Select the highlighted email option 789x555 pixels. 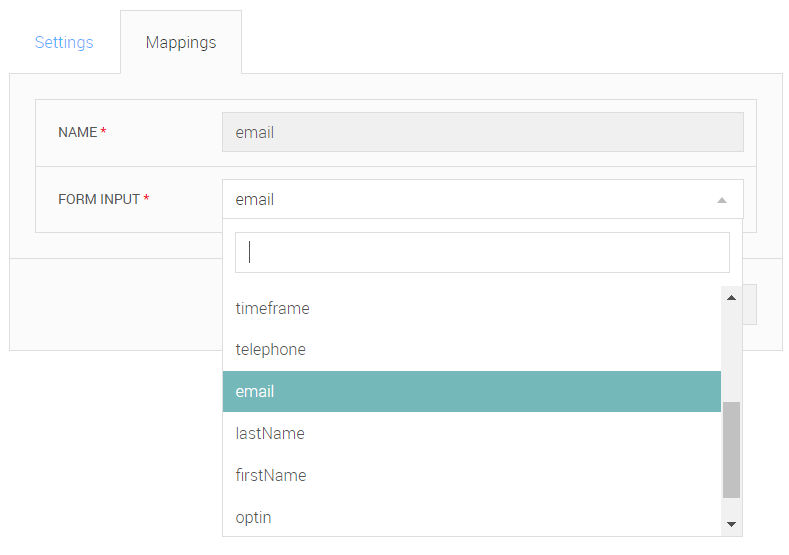[x=471, y=391]
